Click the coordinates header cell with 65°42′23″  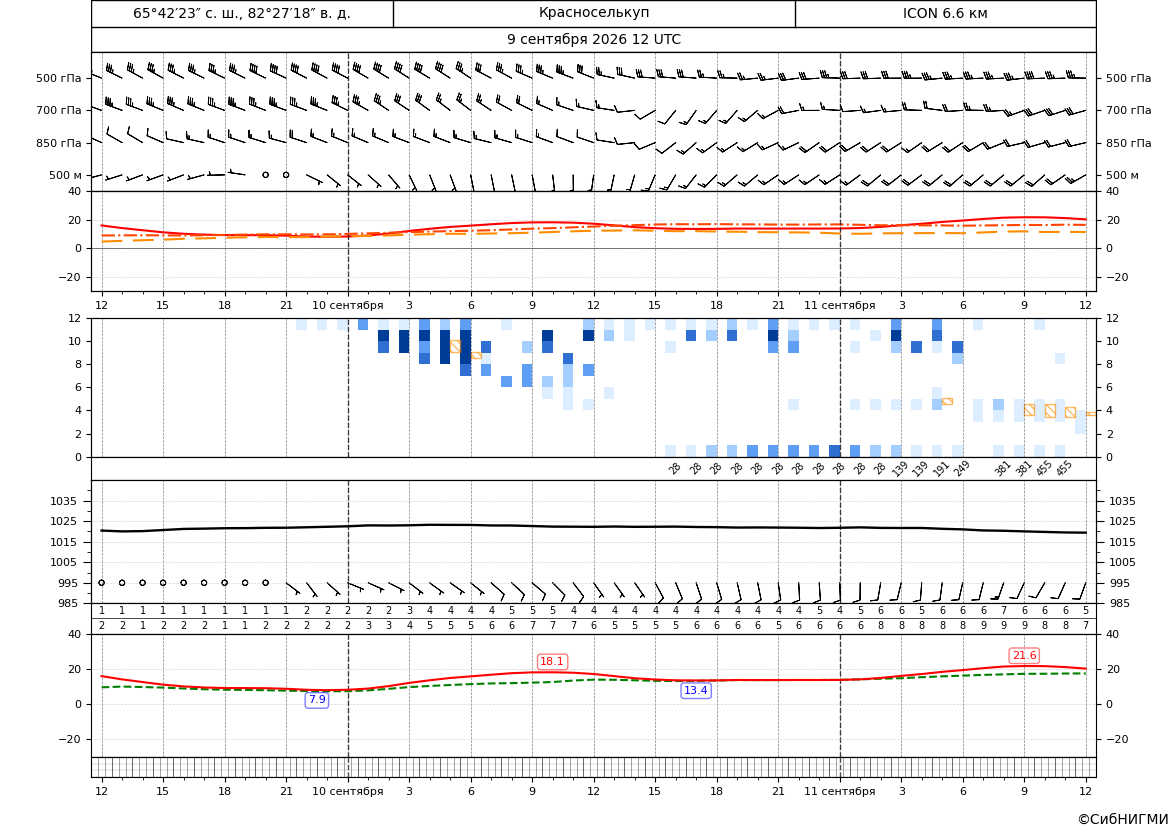tap(242, 13)
